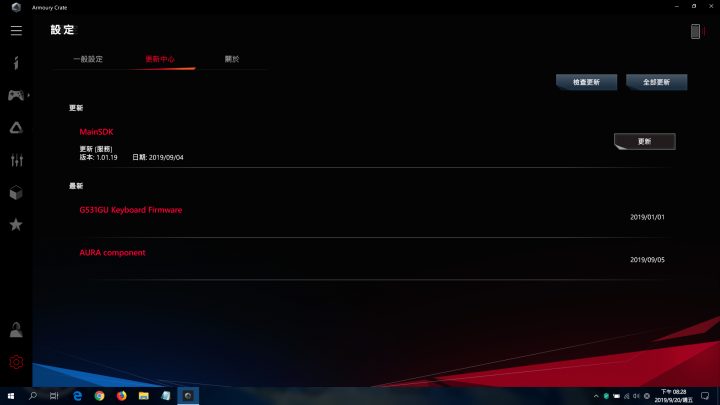The height and width of the screenshot is (405, 720).
Task: Open the Featured star icon
Action: click(x=16, y=225)
